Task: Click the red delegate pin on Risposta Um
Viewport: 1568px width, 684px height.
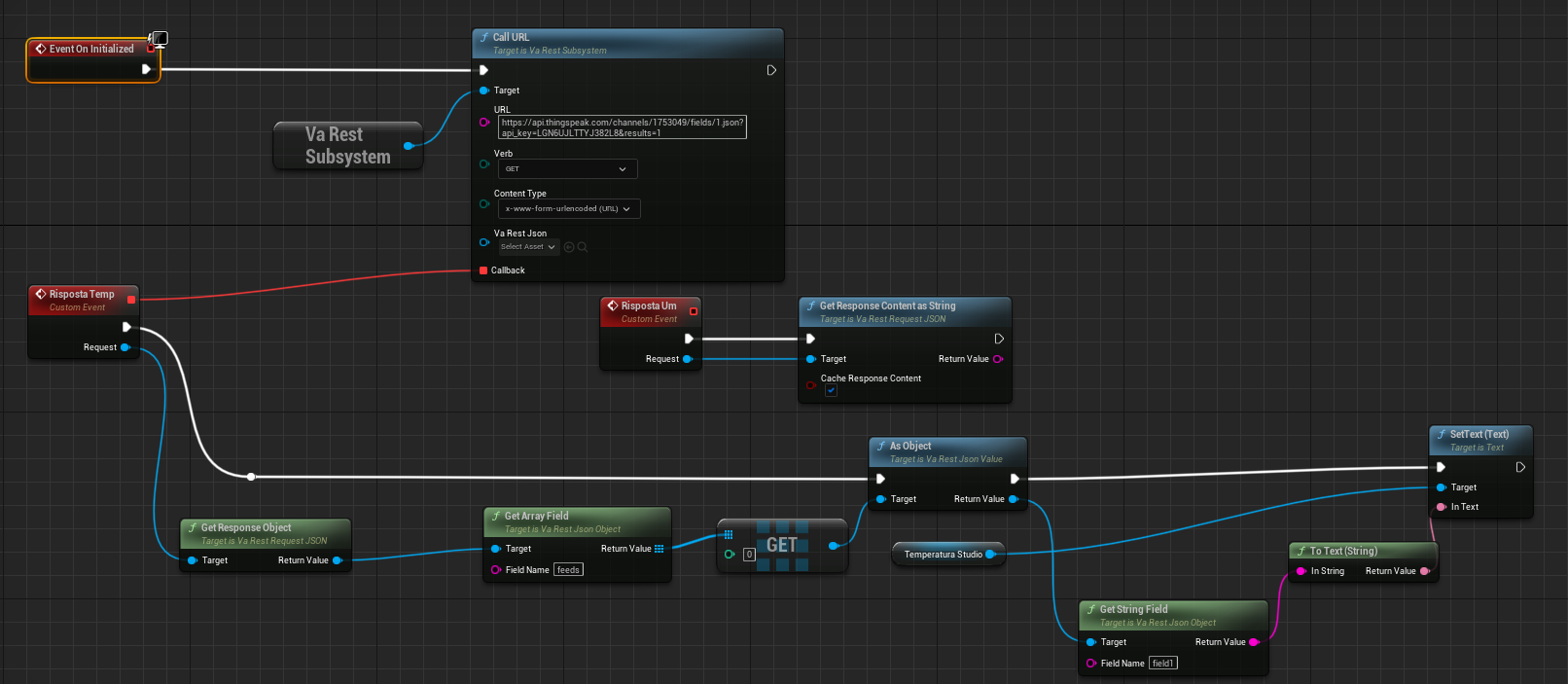Action: point(694,311)
